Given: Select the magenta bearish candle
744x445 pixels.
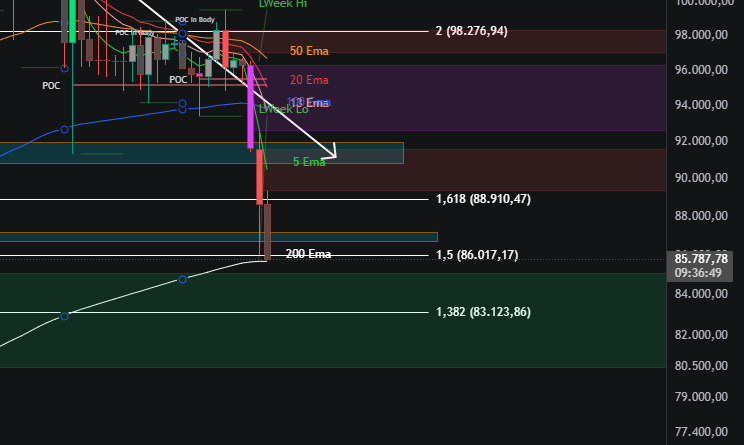Looking at the screenshot, I should (251, 107).
